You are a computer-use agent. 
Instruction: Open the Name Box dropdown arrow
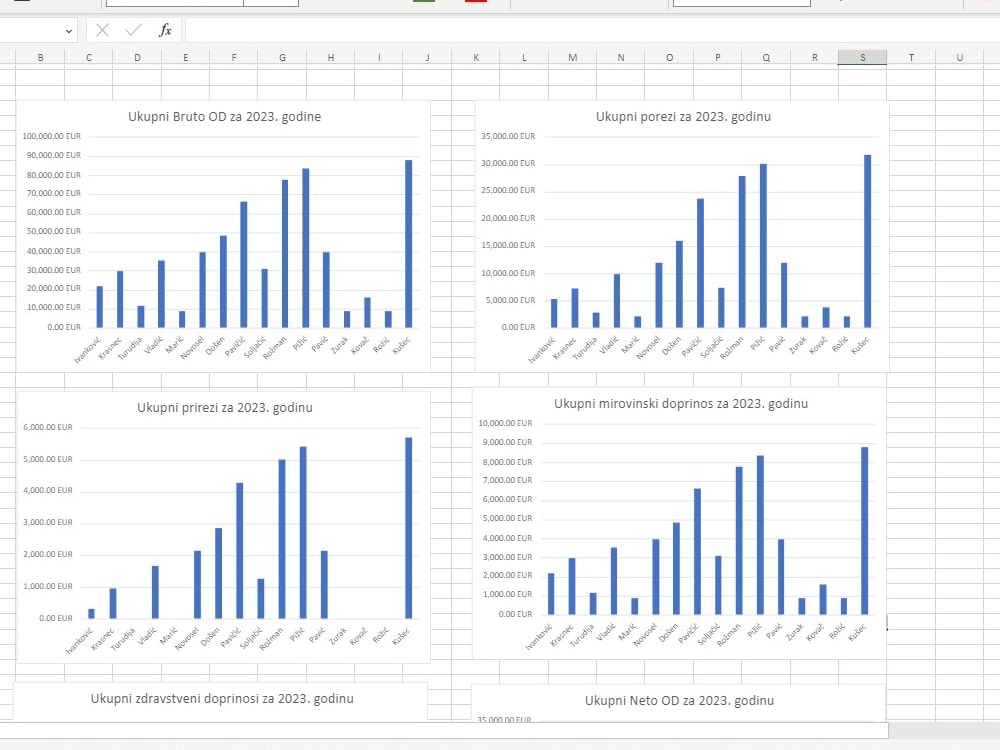[70, 30]
